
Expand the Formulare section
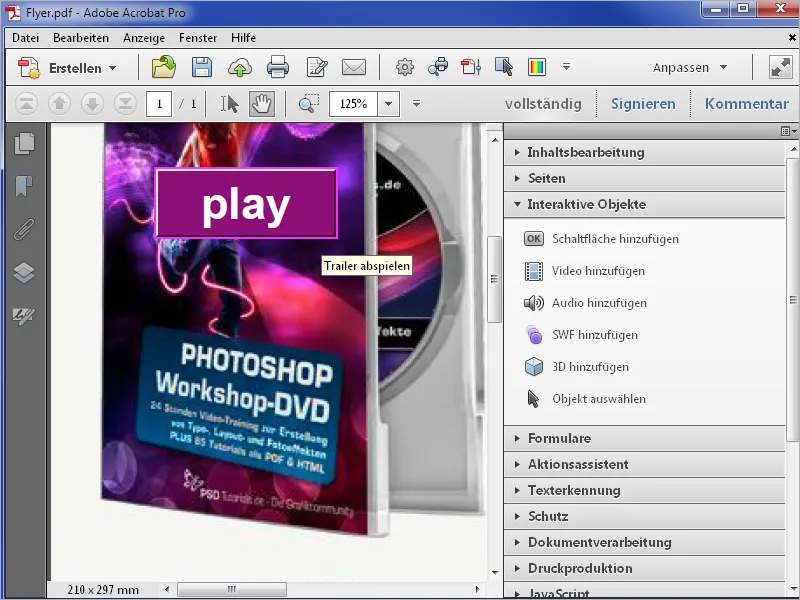[x=644, y=438]
